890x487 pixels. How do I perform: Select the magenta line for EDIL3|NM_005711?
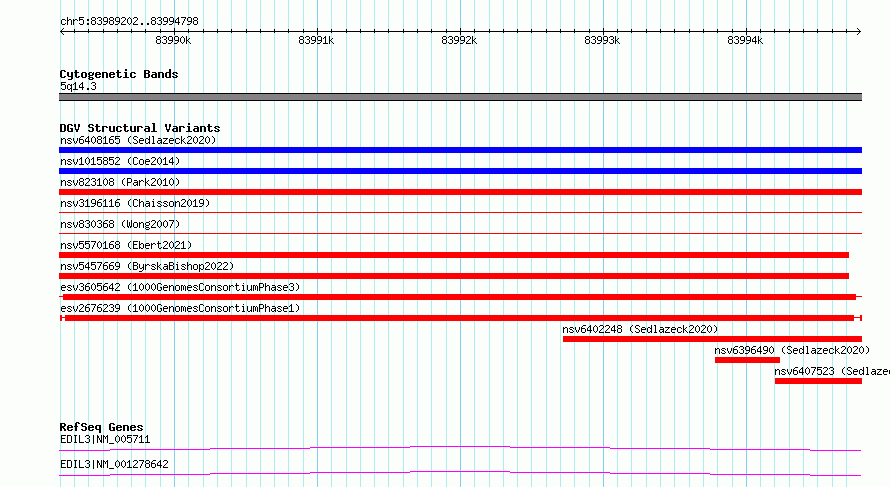point(460,448)
